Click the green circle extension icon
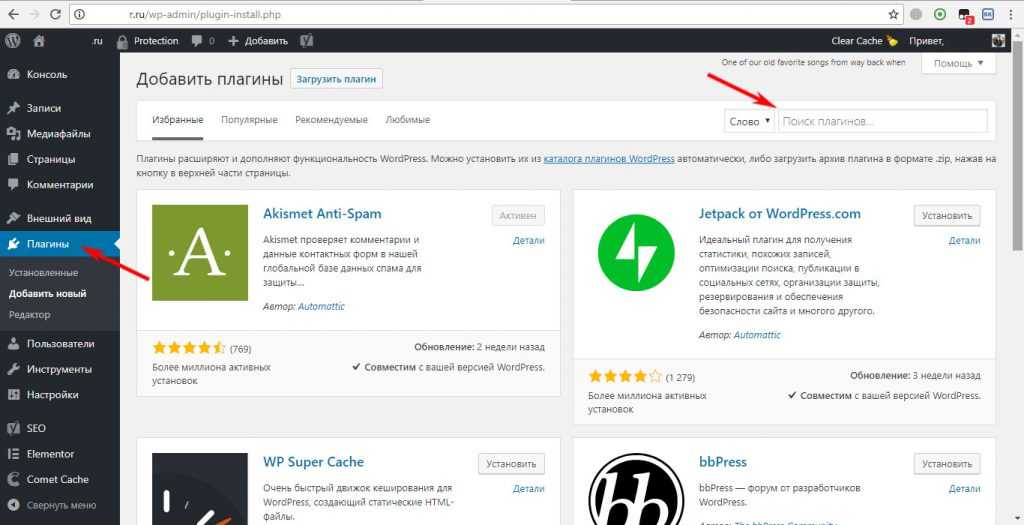This screenshot has width=1024, height=525. [x=939, y=14]
